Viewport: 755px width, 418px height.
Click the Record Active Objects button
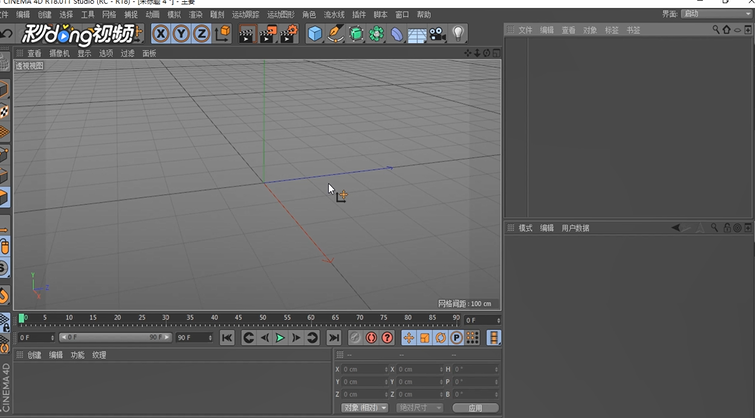(x=355, y=338)
